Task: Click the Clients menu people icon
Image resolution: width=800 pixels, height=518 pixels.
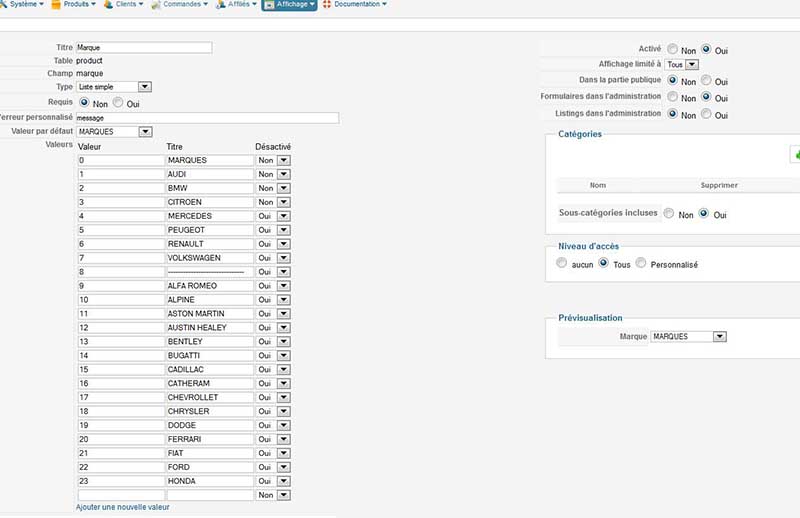Action: (x=108, y=4)
